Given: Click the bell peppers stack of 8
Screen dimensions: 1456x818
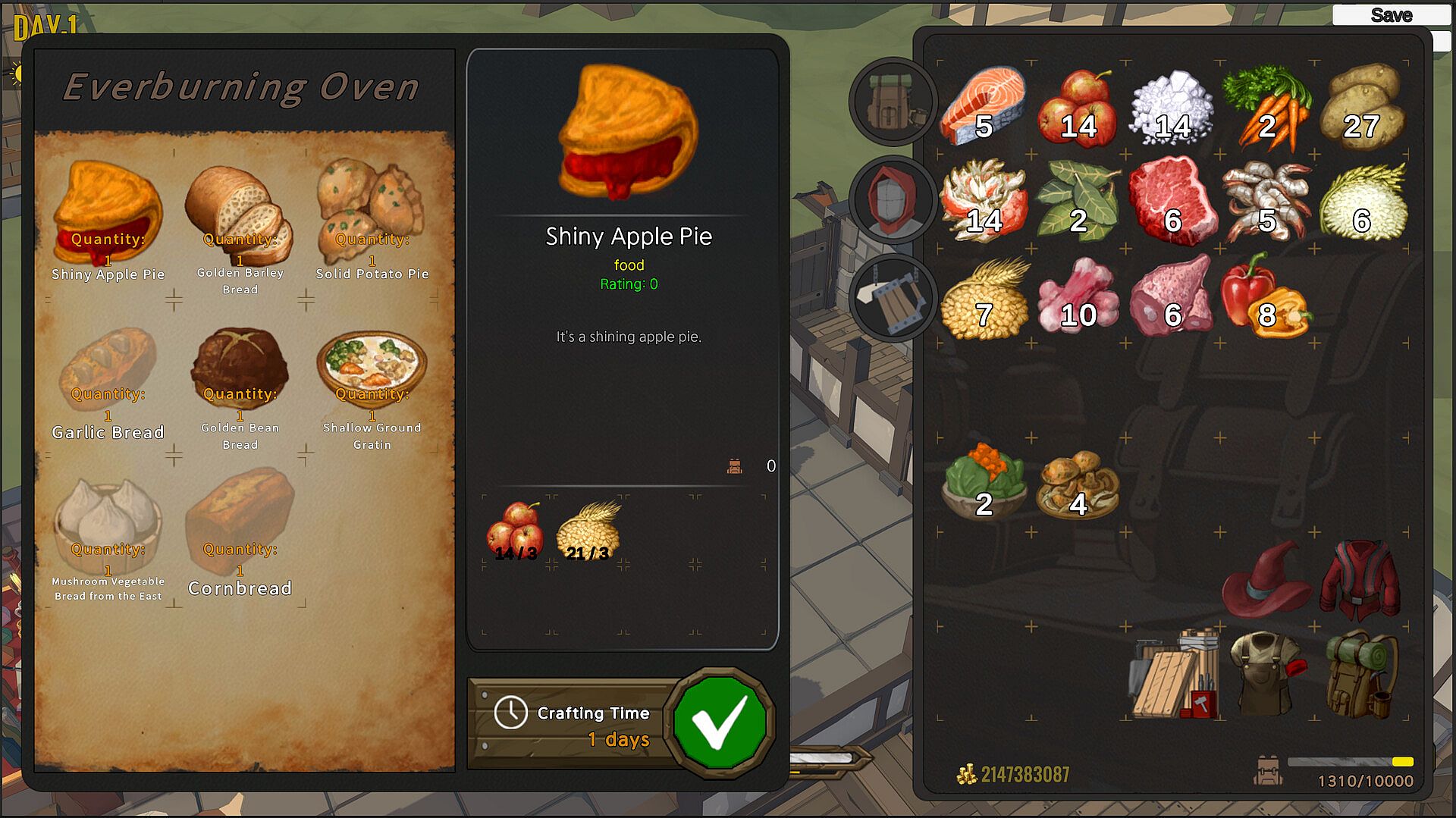Looking at the screenshot, I should pos(1265,296).
